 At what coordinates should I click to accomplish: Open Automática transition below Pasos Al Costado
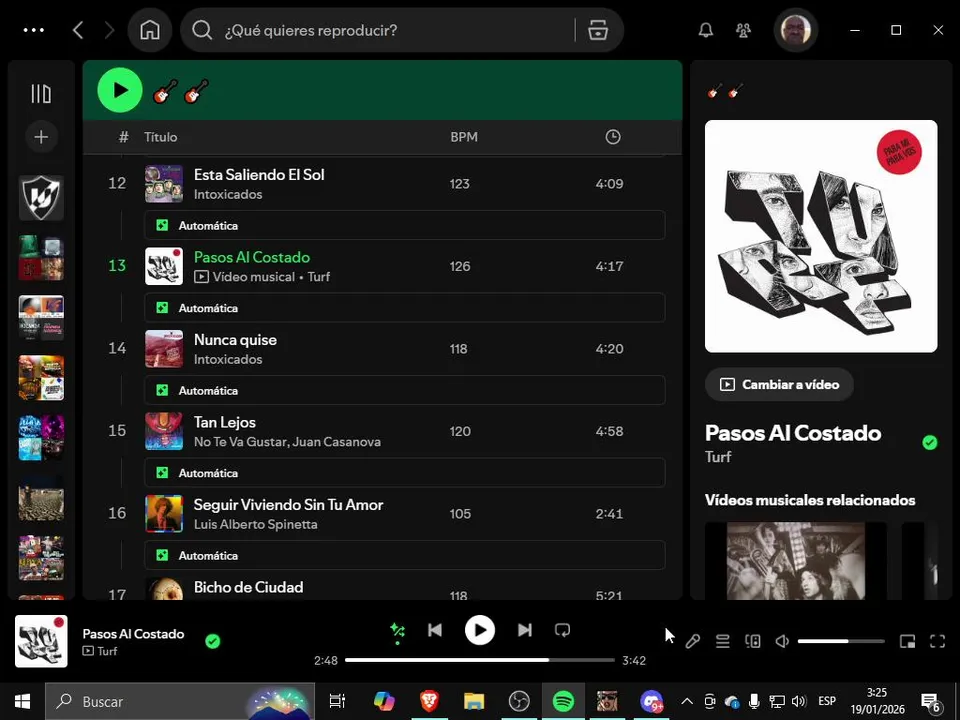click(x=405, y=308)
